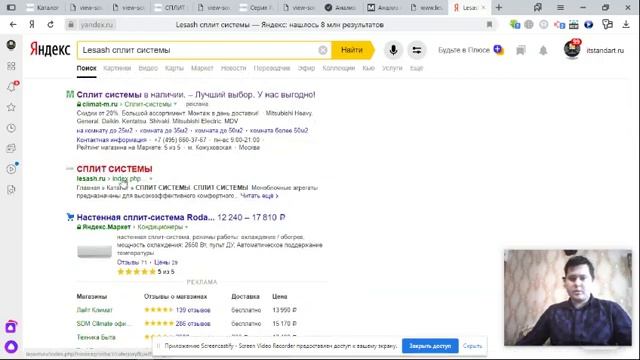
Task: Expand dropdown arrow next to lesash.ru index.php
Action: (151, 179)
